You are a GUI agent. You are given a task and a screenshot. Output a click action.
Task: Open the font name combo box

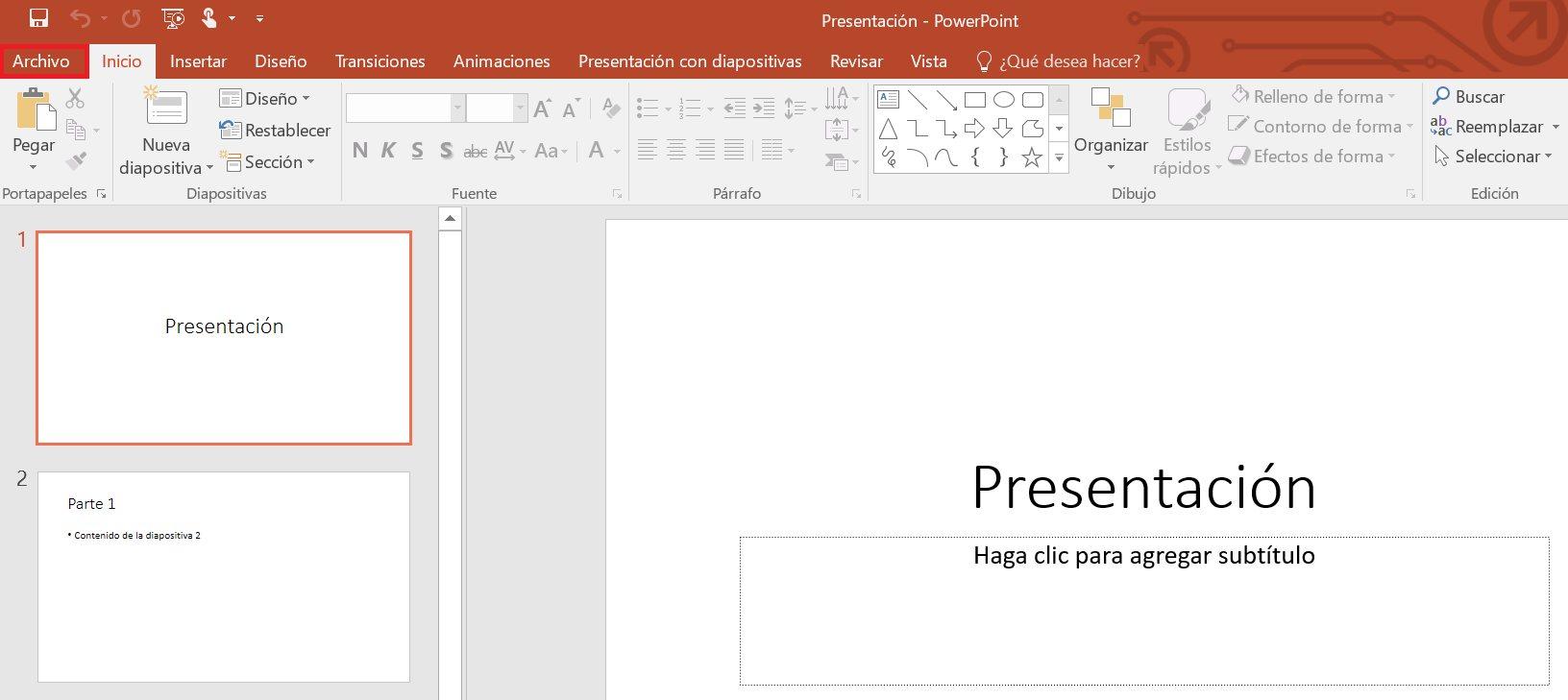tap(405, 108)
